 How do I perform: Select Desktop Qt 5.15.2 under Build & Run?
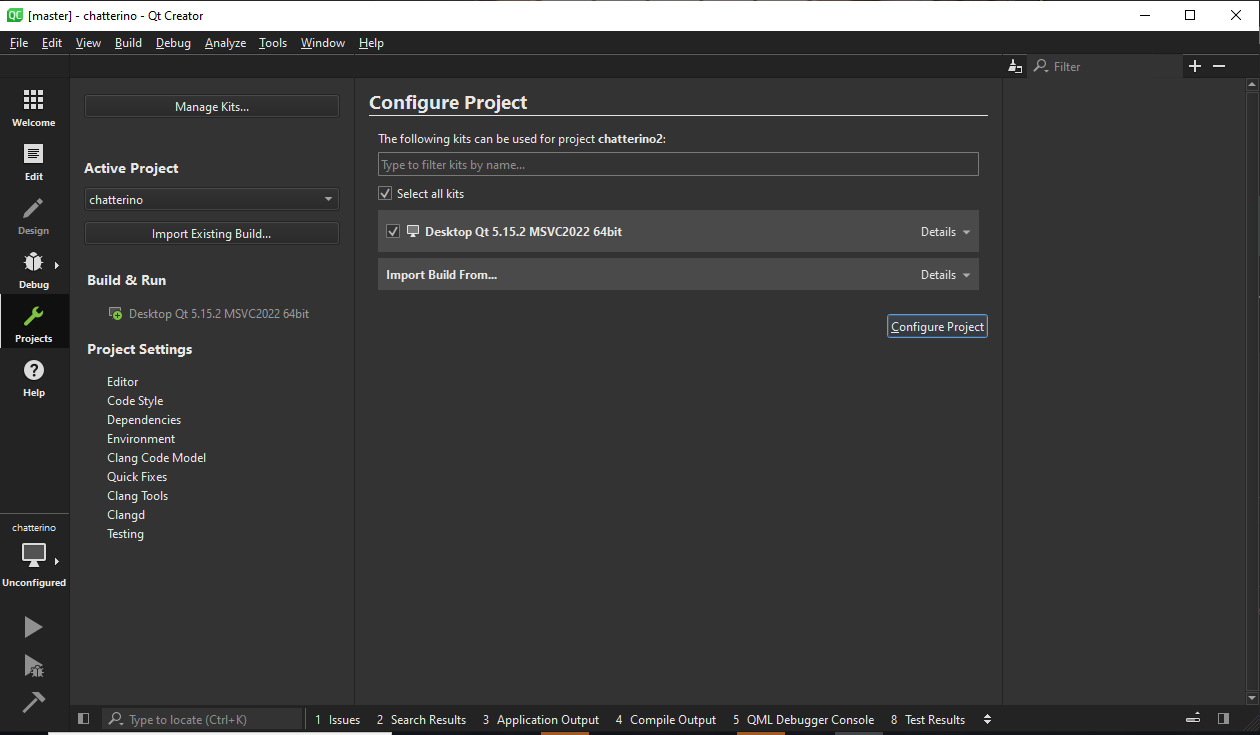pyautogui.click(x=219, y=314)
